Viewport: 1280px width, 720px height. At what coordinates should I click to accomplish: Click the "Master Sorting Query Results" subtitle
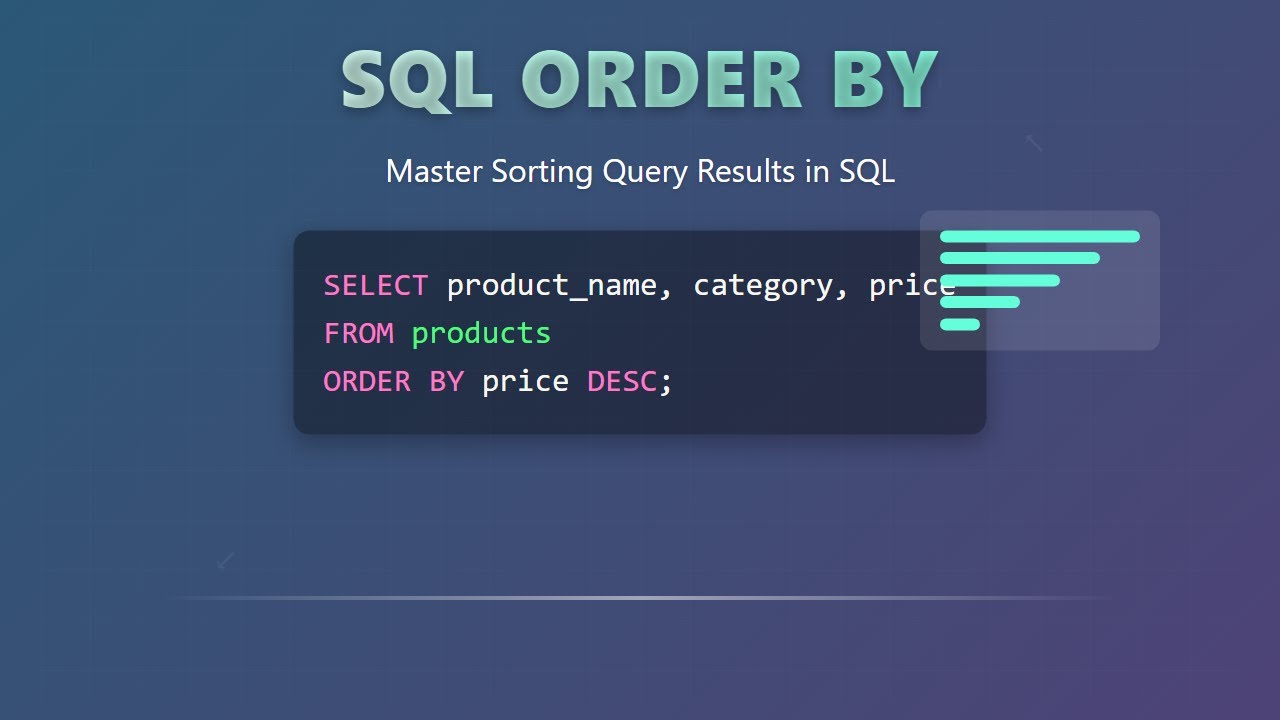coord(640,171)
